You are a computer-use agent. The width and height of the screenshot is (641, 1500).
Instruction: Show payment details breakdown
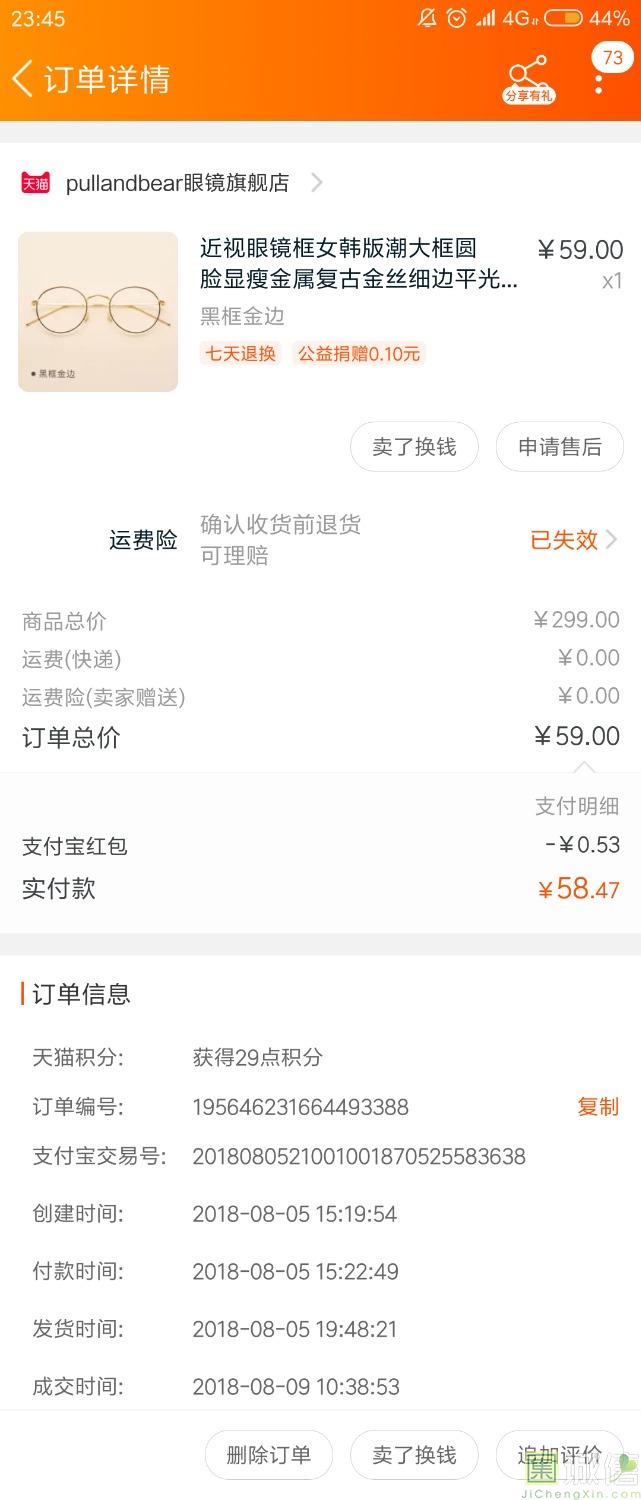577,806
